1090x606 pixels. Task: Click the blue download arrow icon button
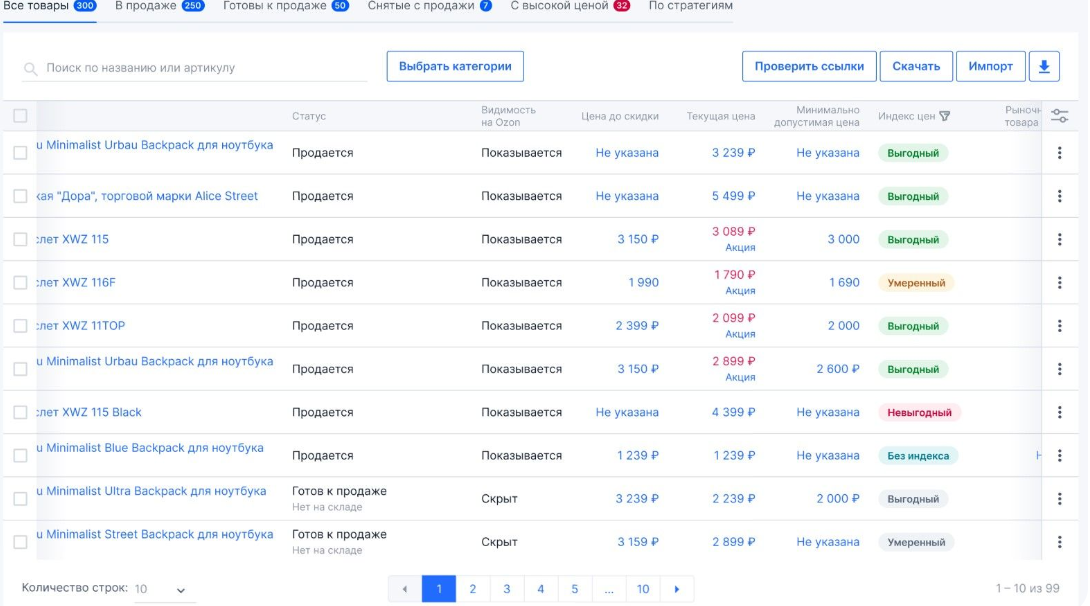[x=1044, y=67]
